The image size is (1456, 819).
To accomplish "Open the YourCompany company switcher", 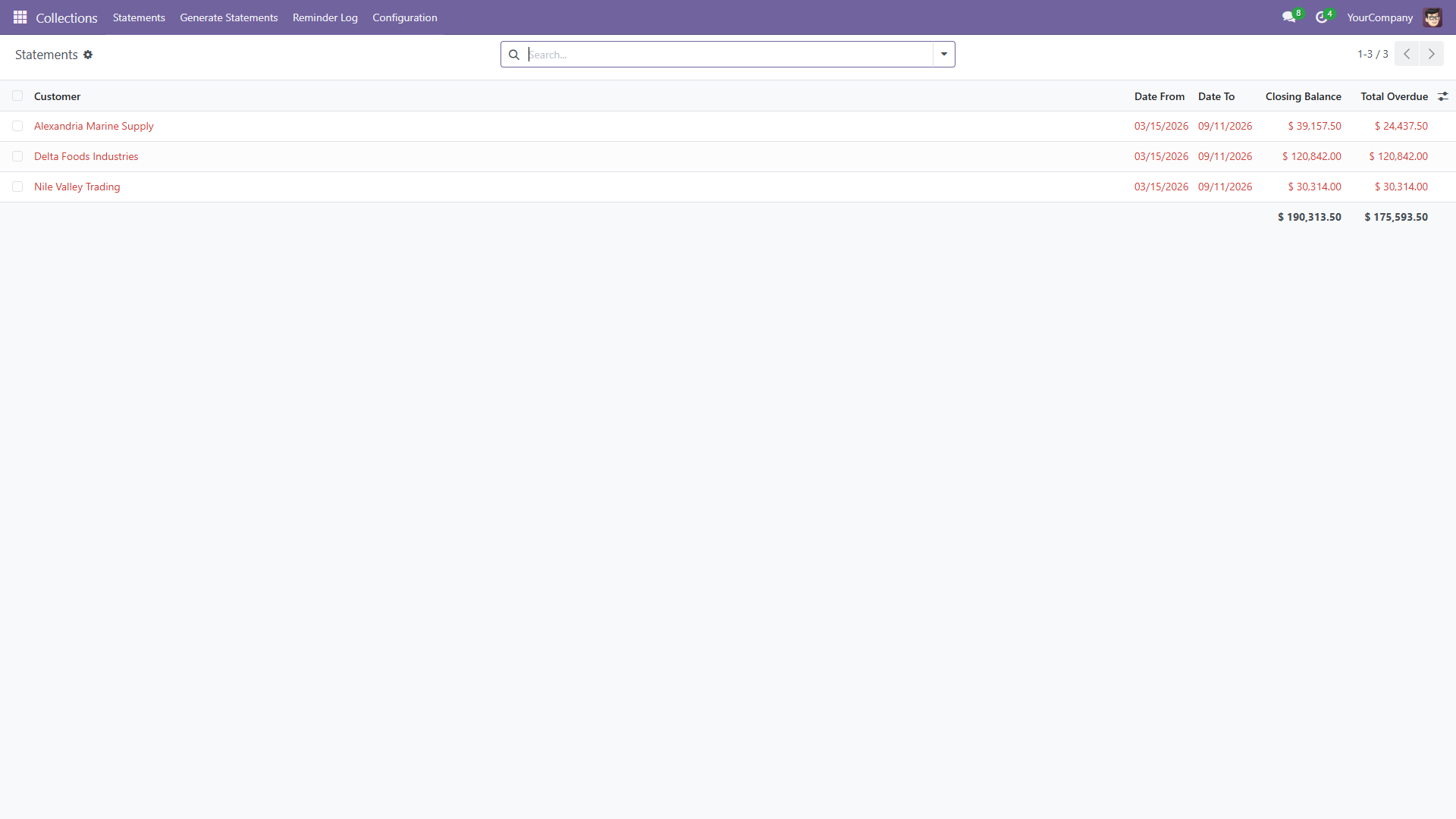I will 1379,17.
